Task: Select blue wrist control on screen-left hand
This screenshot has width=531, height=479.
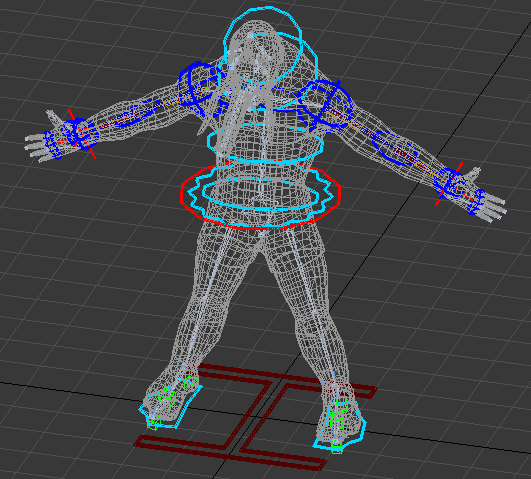Action: [81, 133]
